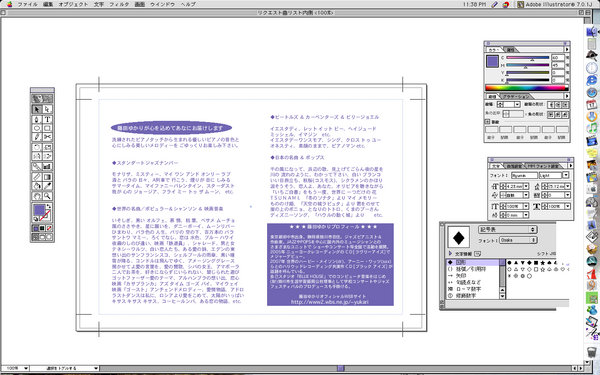The height and width of the screenshot is (375, 600).
Task: Select the Type tool (T)
Action: click(47, 119)
